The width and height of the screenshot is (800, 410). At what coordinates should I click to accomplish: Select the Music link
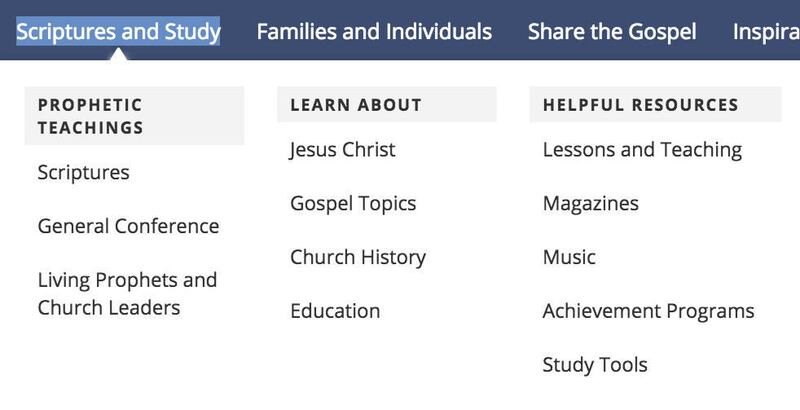click(569, 257)
